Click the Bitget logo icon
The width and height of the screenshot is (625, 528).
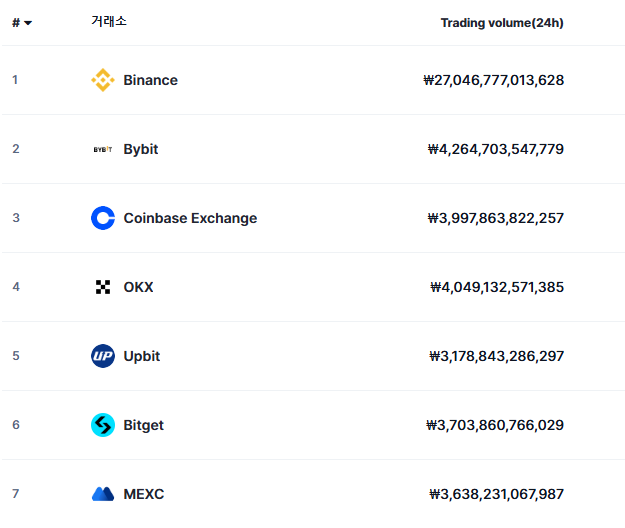(103, 425)
